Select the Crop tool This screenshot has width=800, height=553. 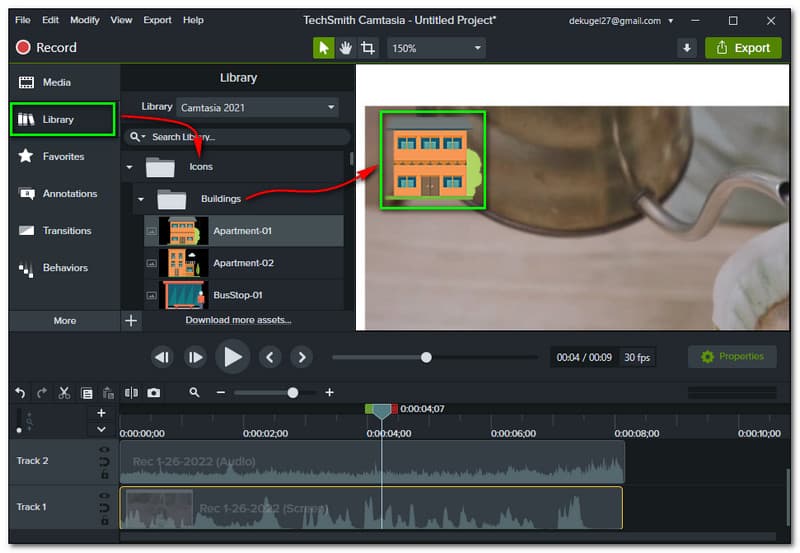click(x=368, y=48)
